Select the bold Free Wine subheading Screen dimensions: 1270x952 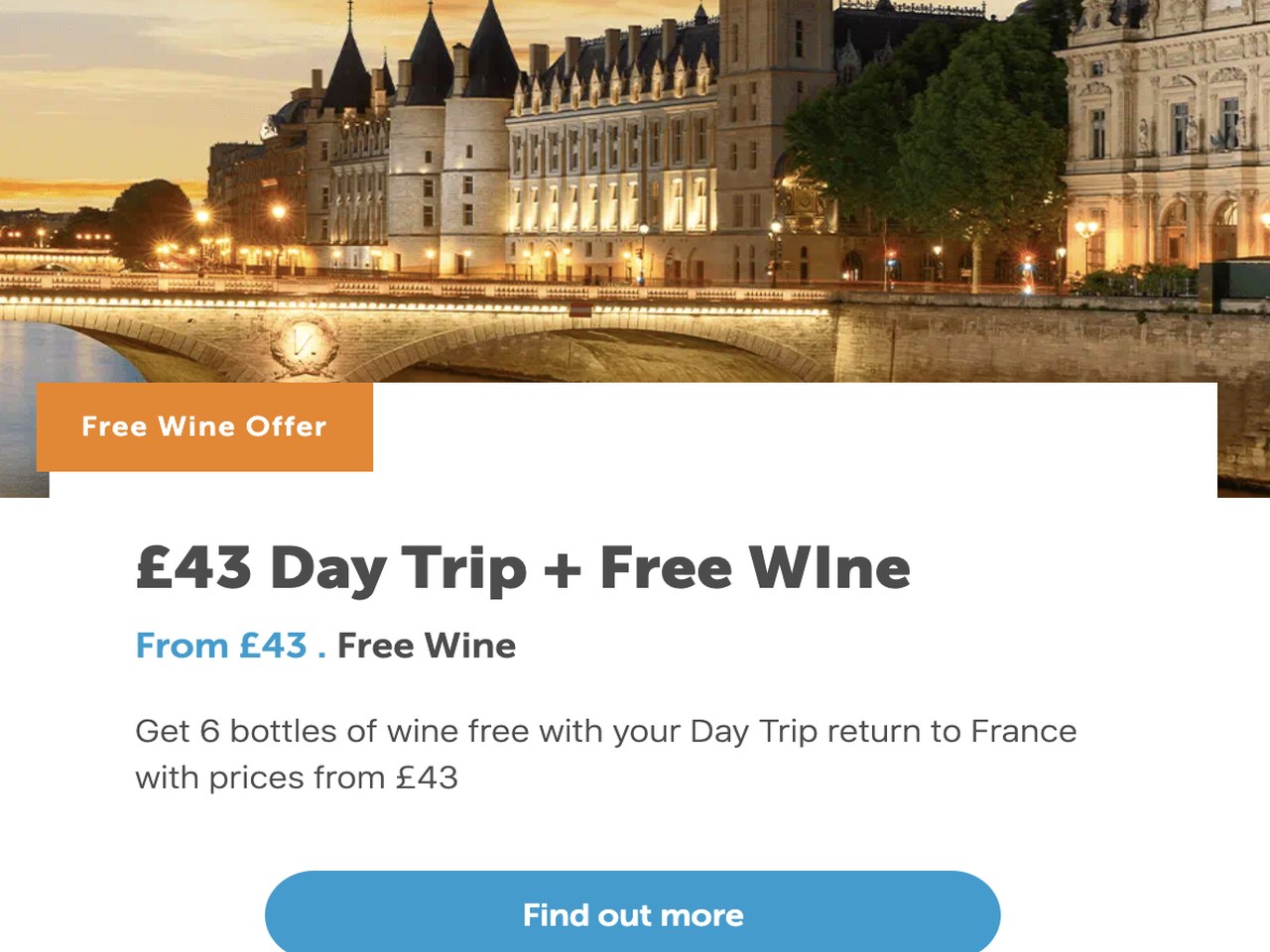[427, 646]
